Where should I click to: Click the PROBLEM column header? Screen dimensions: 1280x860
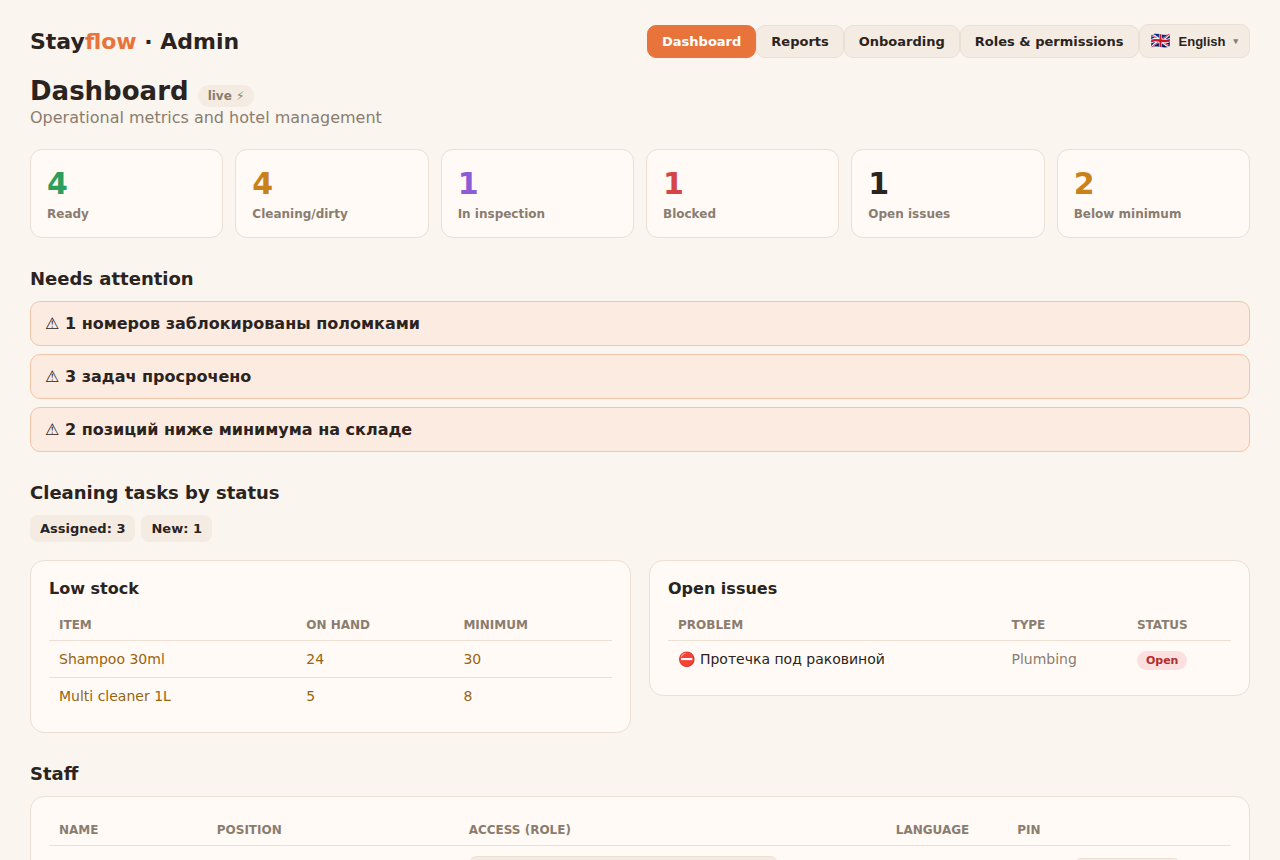(710, 624)
